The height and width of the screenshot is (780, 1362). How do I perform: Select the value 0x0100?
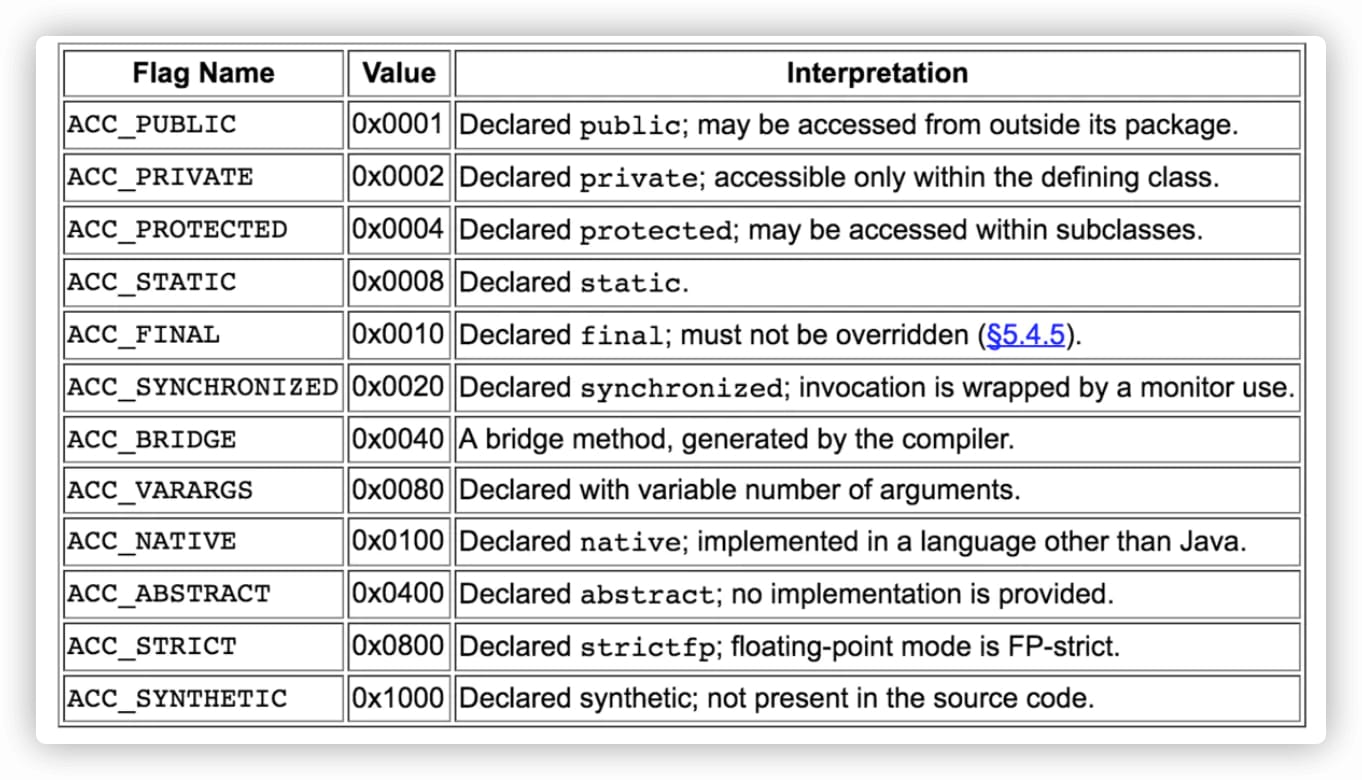tap(398, 542)
